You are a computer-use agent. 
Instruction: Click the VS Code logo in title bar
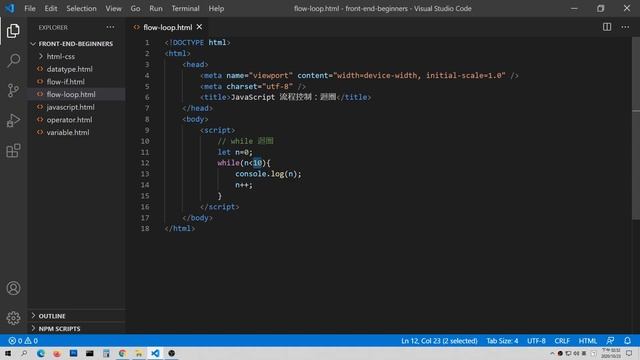(x=10, y=8)
